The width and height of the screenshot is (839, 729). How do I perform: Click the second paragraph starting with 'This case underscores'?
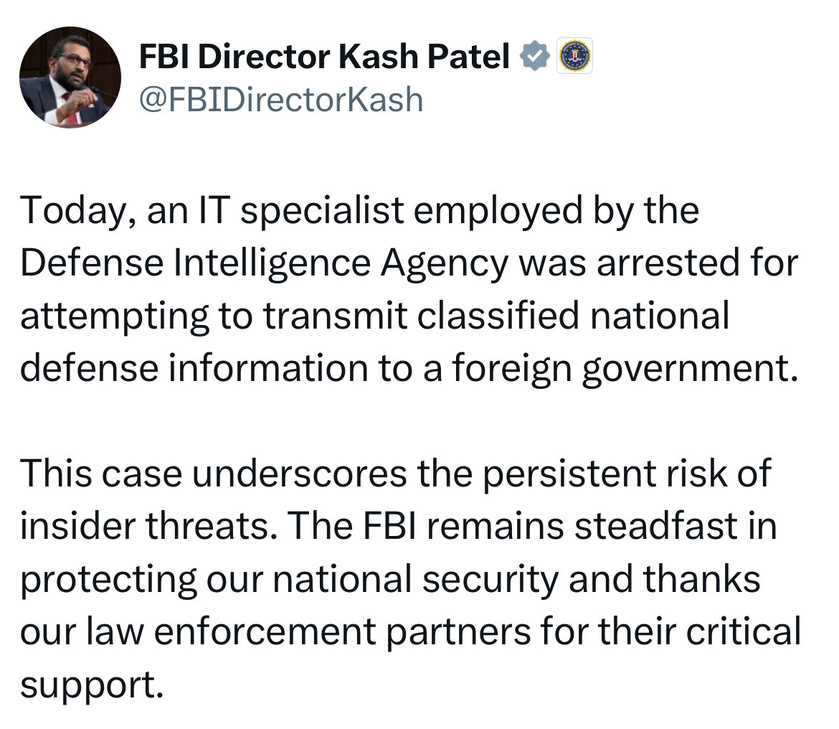click(411, 579)
